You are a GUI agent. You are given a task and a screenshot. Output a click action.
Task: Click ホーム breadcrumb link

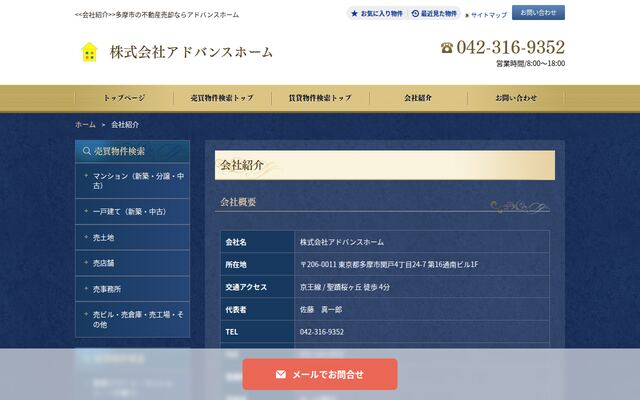(x=85, y=124)
